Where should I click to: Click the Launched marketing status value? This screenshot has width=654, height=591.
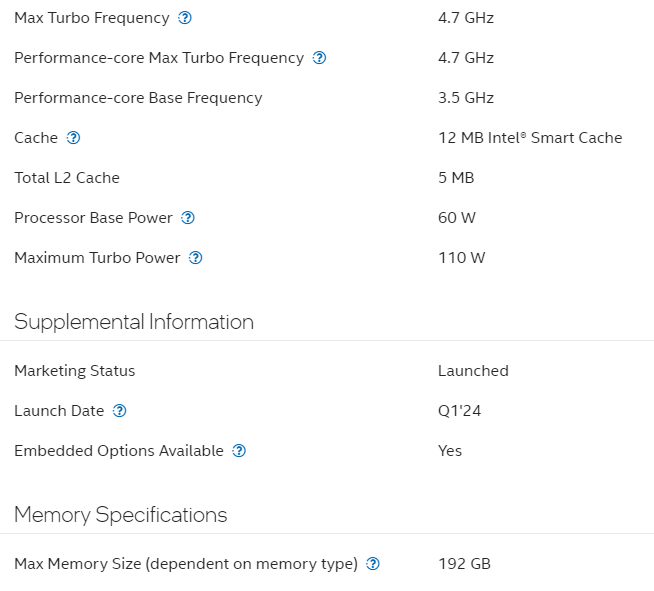[x=473, y=371]
